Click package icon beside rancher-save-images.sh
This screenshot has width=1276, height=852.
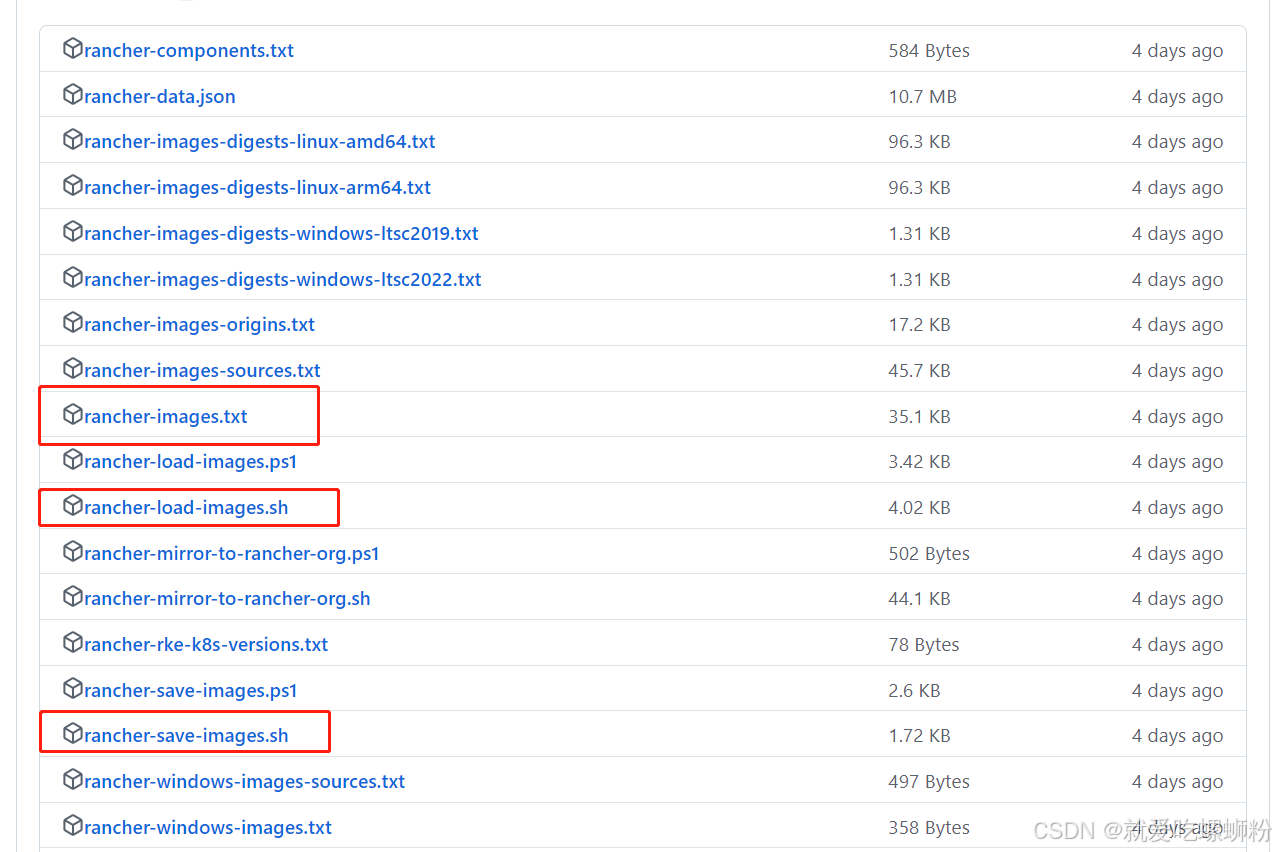pos(72,734)
